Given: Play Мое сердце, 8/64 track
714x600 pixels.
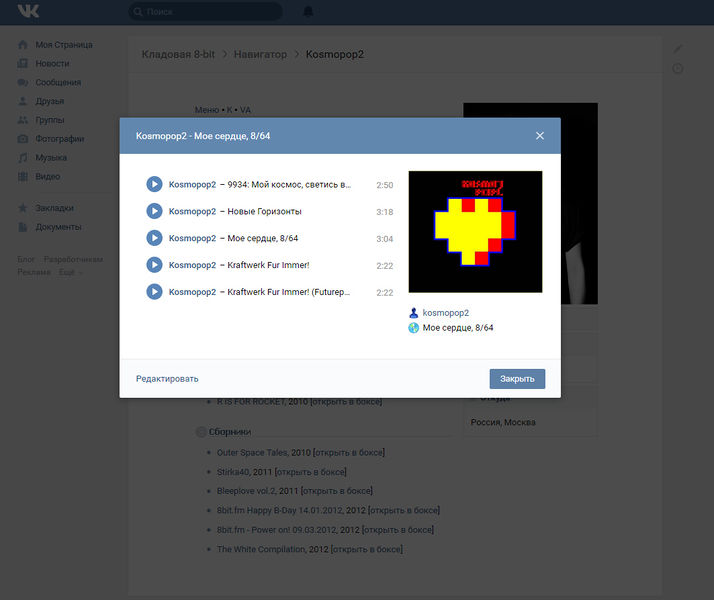Looking at the screenshot, I should point(154,238).
